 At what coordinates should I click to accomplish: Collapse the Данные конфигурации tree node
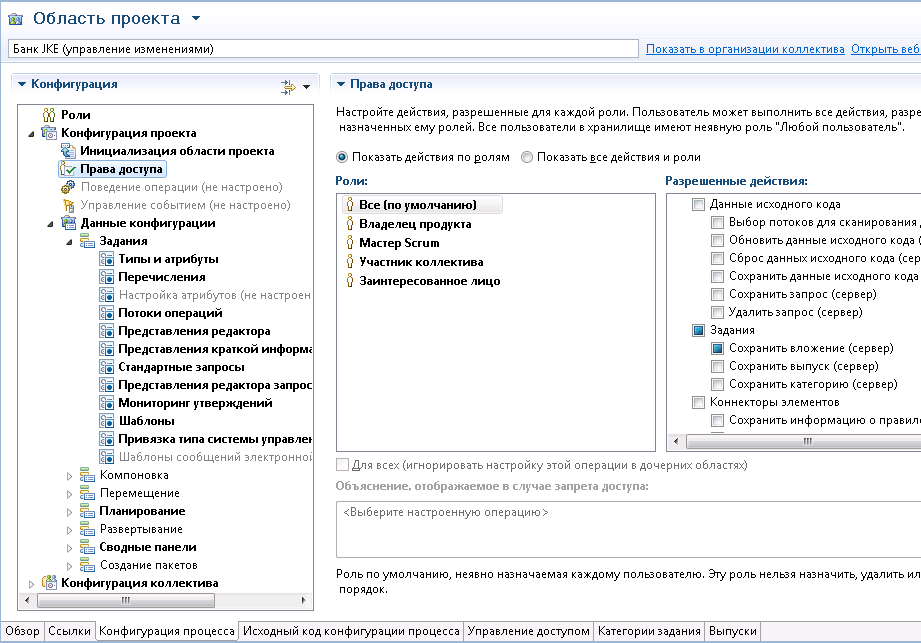(x=51, y=224)
